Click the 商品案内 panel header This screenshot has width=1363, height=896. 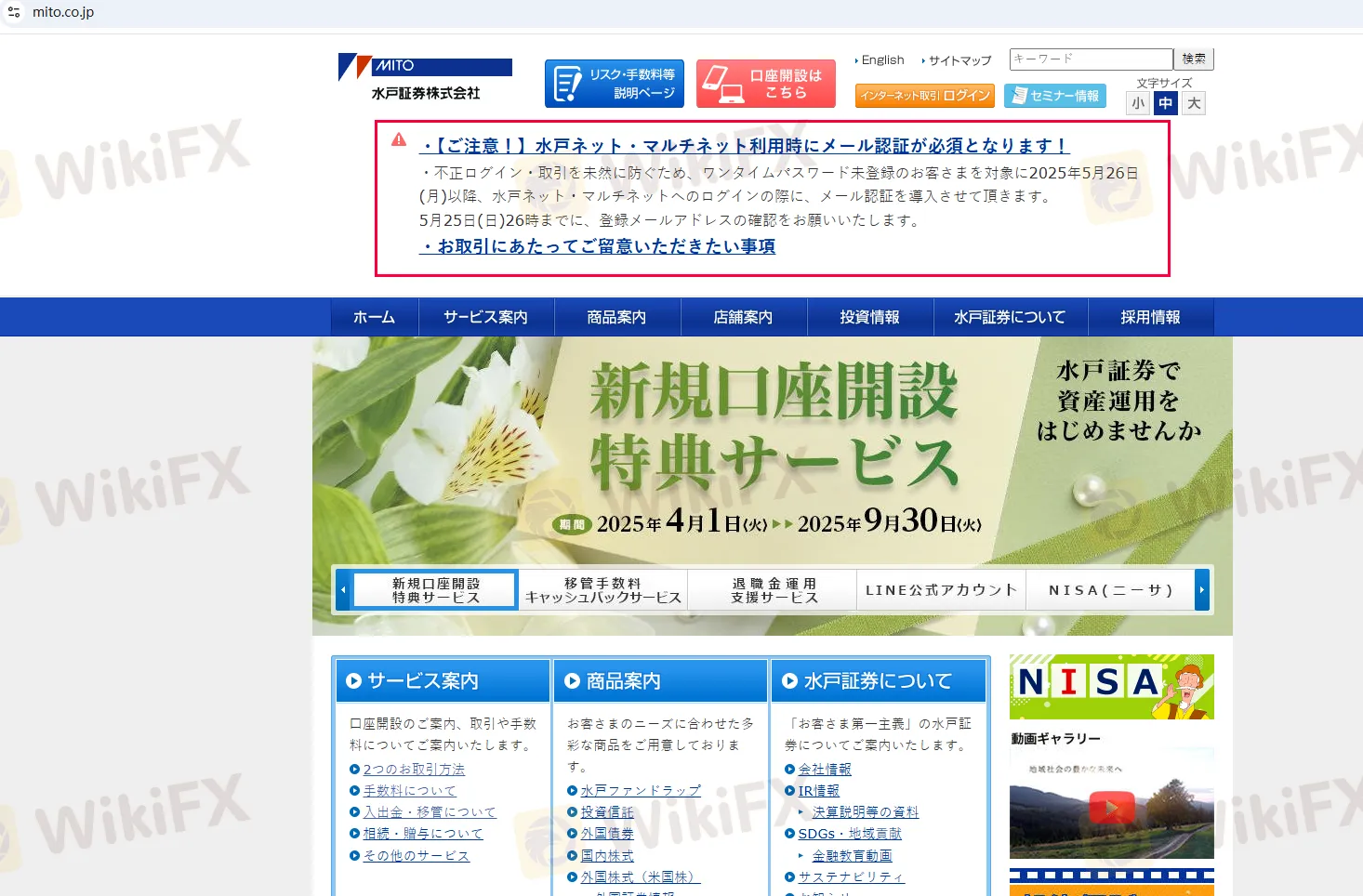pos(661,681)
